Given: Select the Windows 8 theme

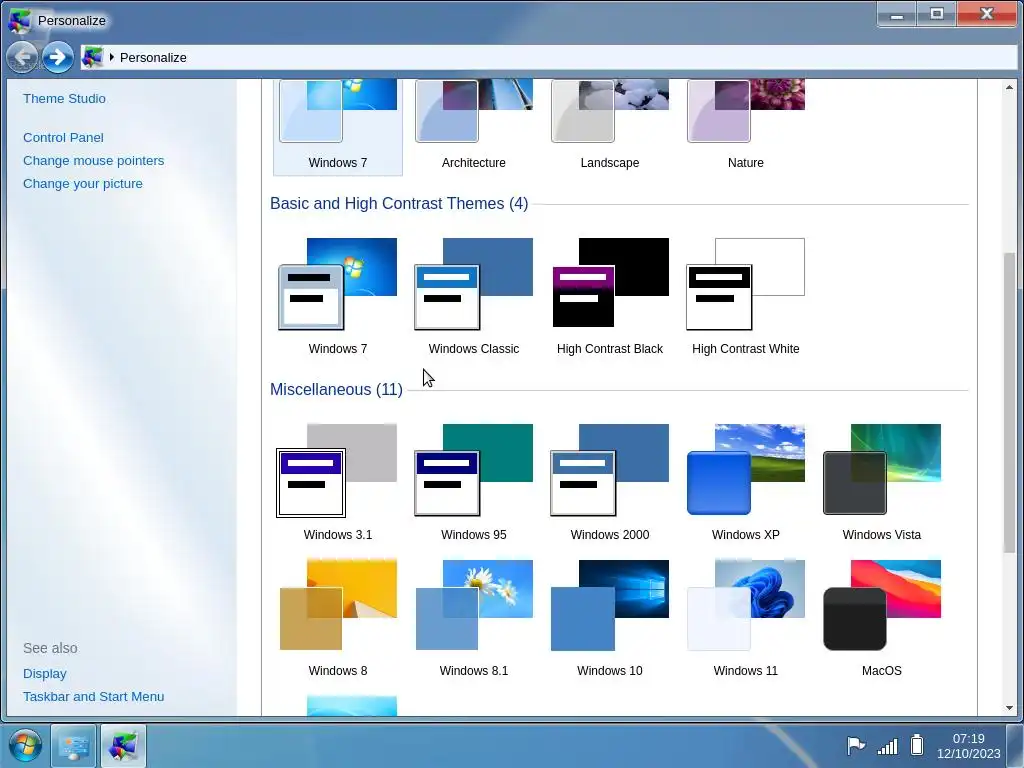Looking at the screenshot, I should click(x=338, y=605).
